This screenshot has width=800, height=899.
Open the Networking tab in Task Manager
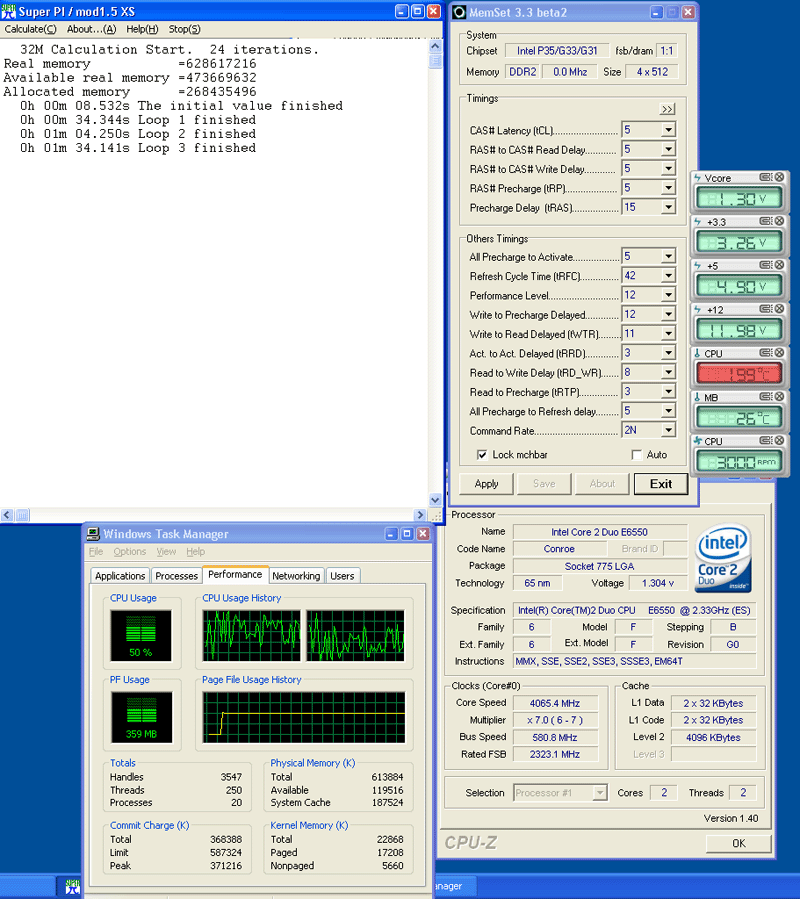296,576
